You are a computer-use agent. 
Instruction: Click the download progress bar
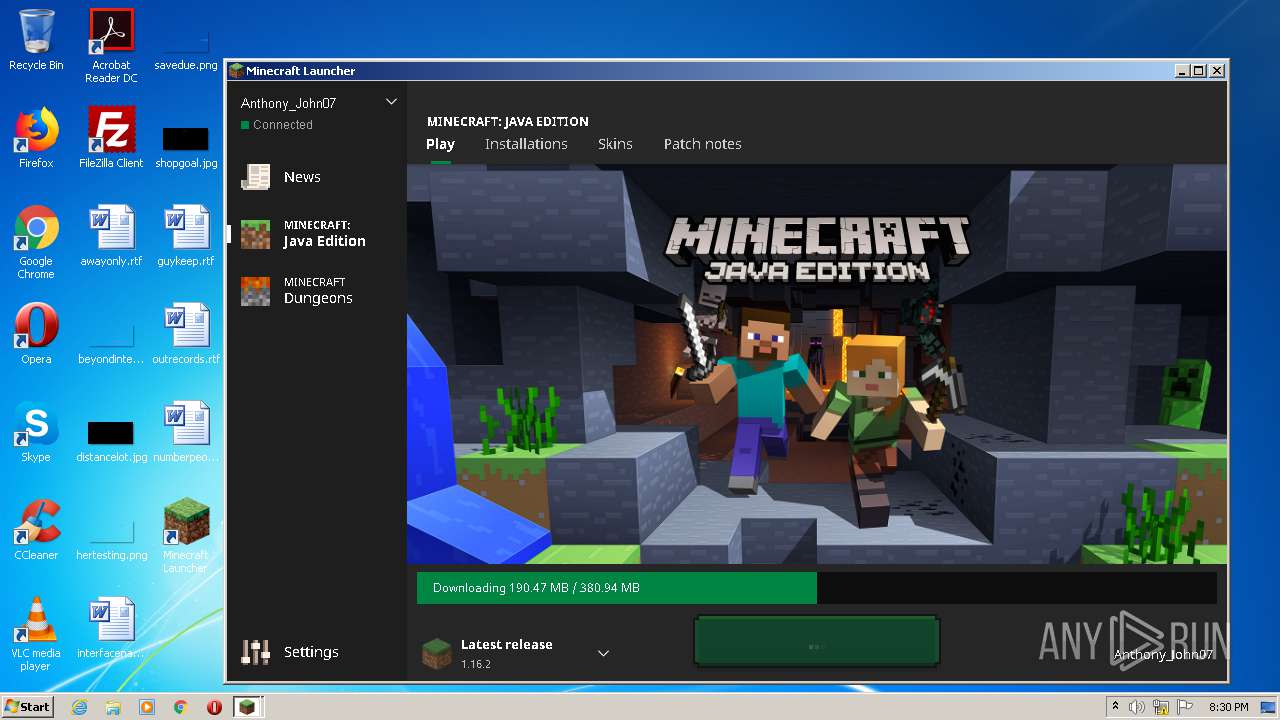coord(817,588)
